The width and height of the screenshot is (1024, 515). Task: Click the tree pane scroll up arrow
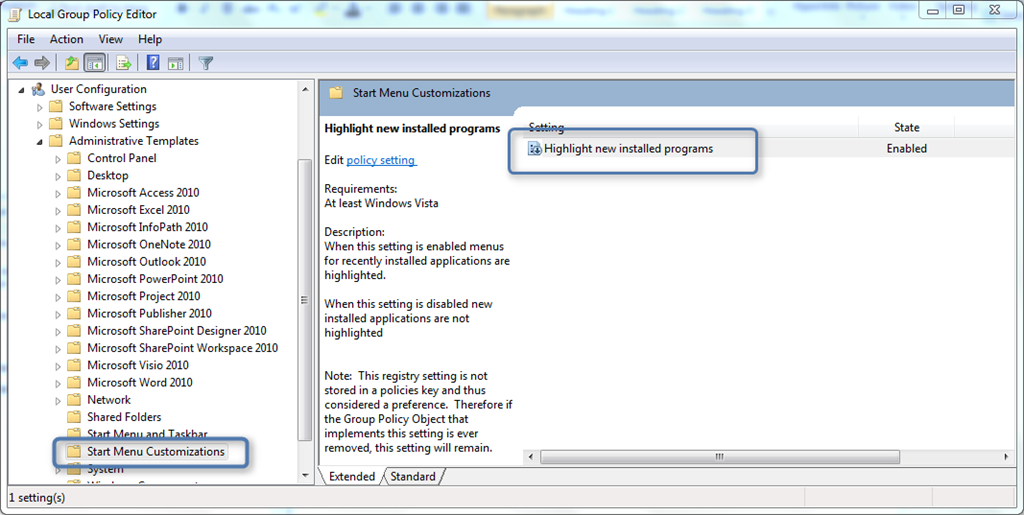(x=304, y=89)
